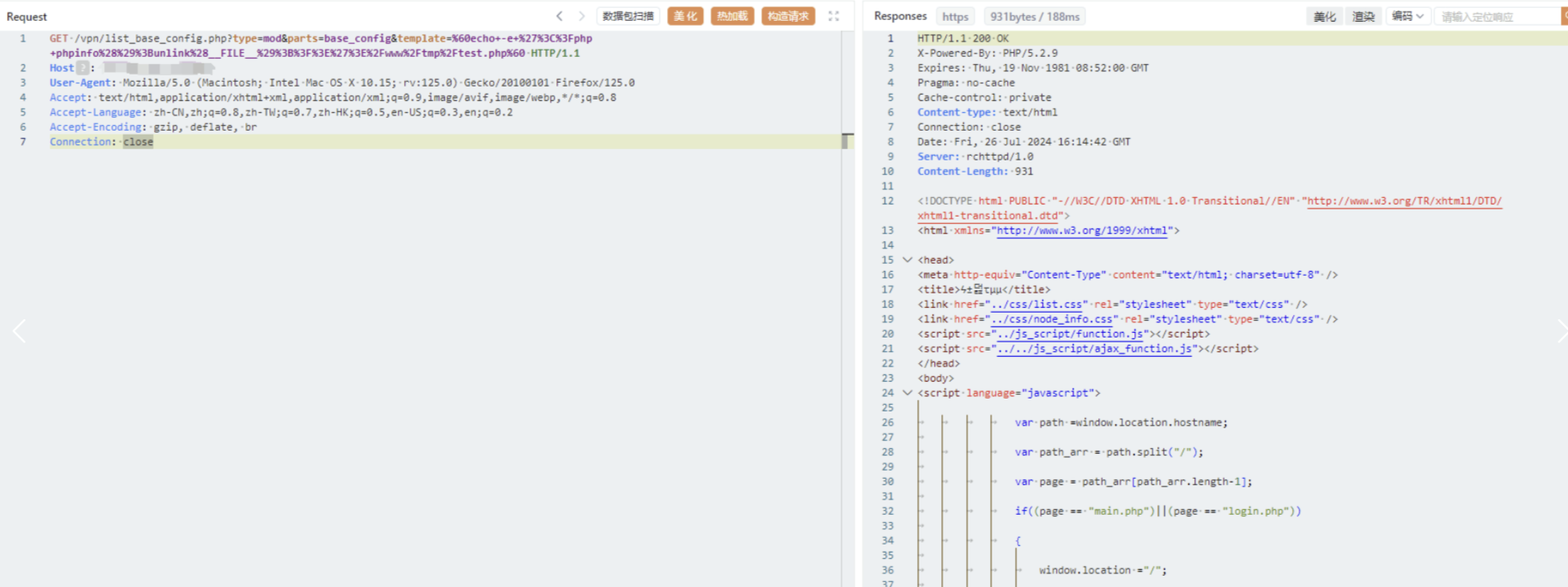1568x587 pixels.
Task: Go to previous request with left chevron
Action: [x=560, y=16]
